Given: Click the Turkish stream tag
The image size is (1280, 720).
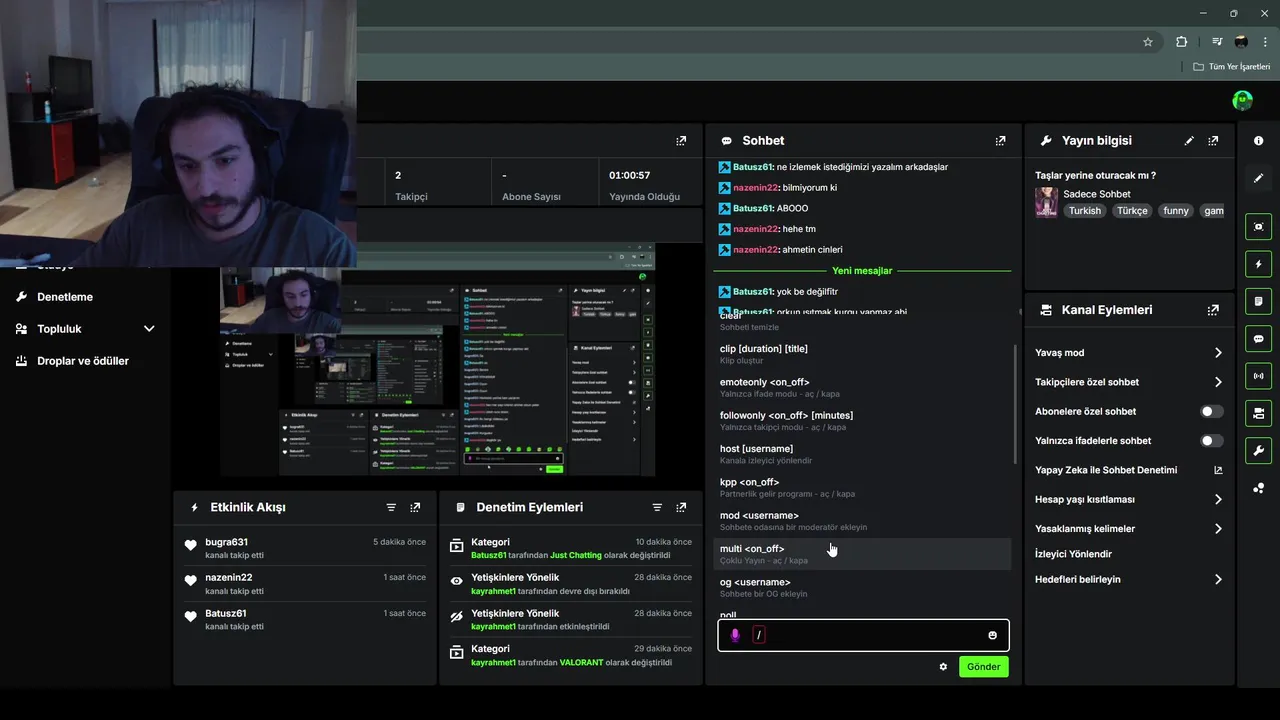Looking at the screenshot, I should point(1084,211).
